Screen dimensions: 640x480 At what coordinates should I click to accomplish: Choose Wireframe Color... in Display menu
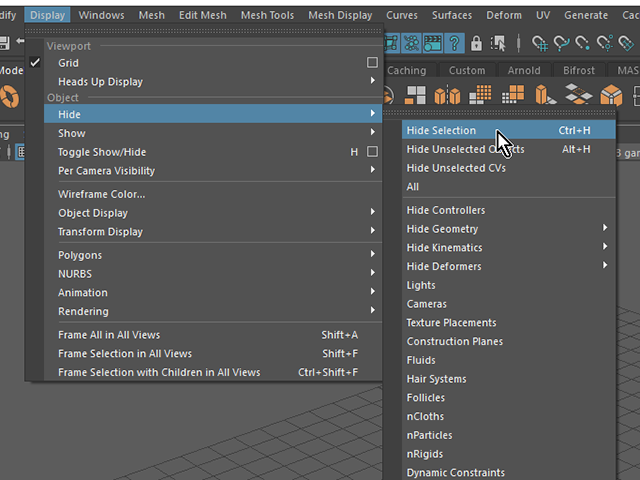coord(213,194)
